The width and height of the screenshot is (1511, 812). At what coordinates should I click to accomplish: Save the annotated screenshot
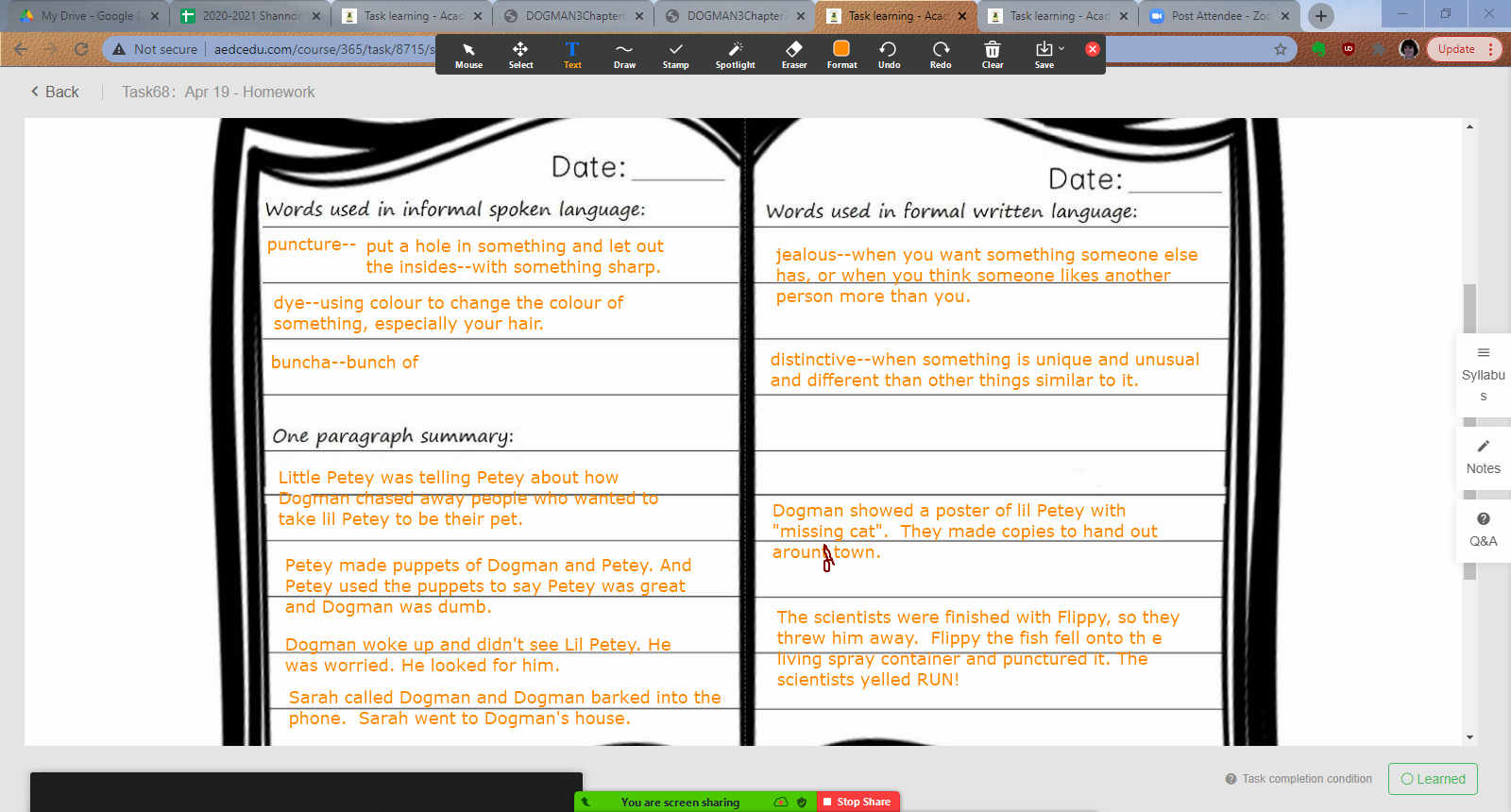1044,56
